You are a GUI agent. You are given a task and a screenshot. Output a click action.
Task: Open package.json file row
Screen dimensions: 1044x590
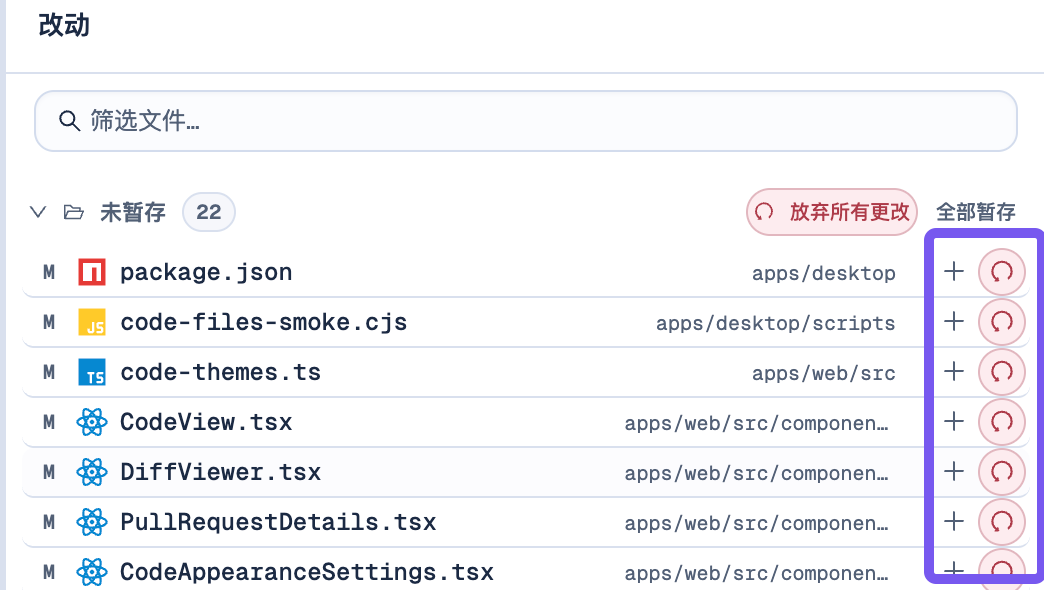pos(526,272)
